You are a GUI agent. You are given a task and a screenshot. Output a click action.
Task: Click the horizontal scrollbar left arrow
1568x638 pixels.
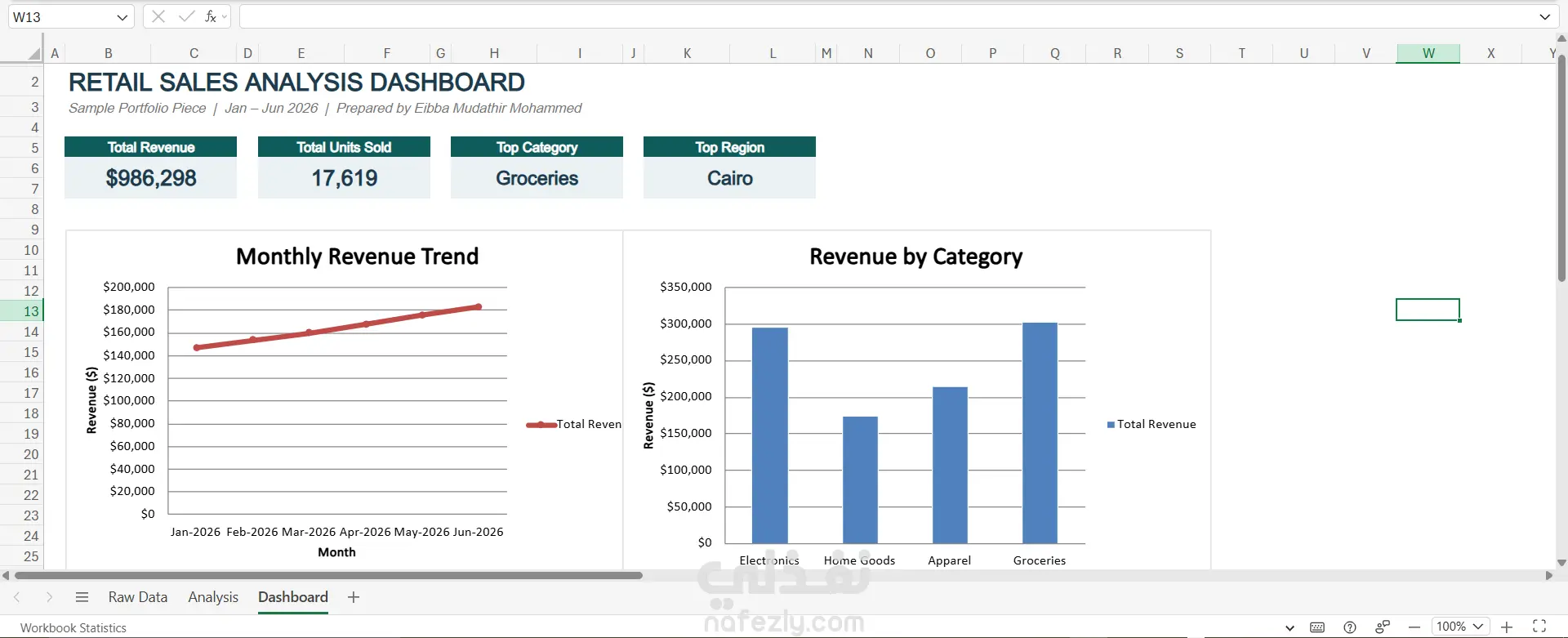tap(6, 575)
